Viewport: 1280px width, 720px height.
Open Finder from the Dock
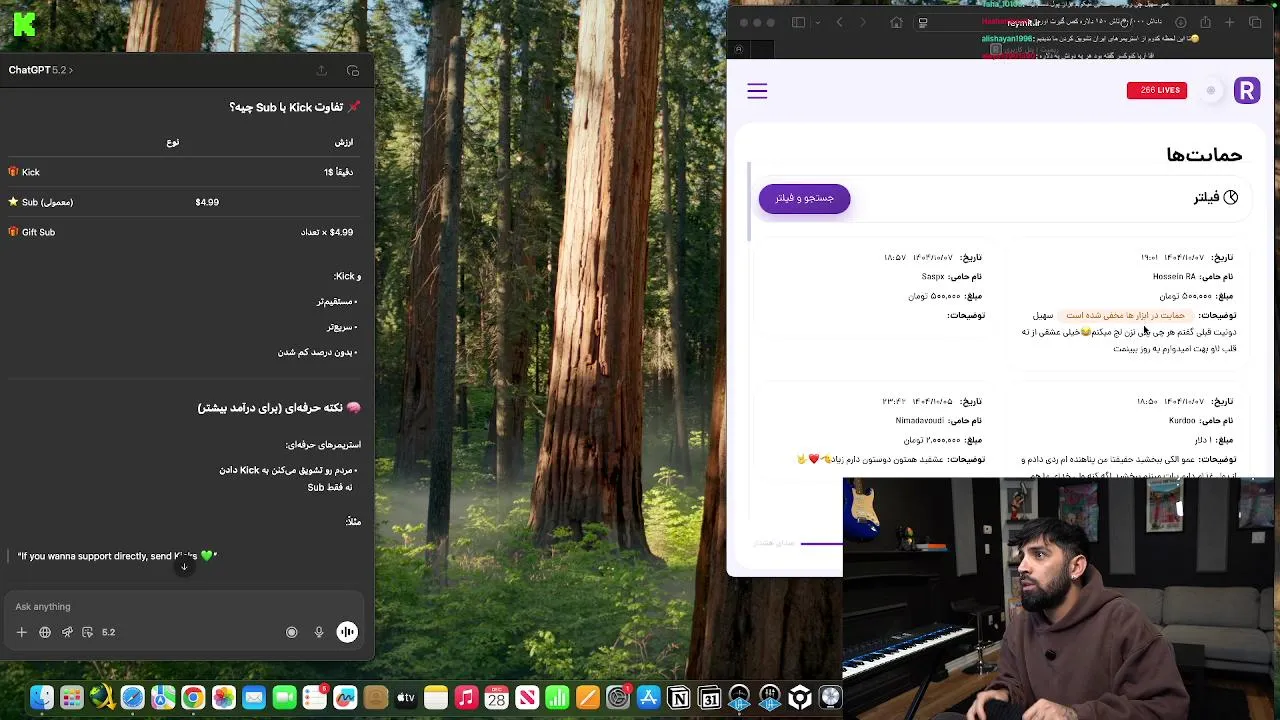pos(42,697)
